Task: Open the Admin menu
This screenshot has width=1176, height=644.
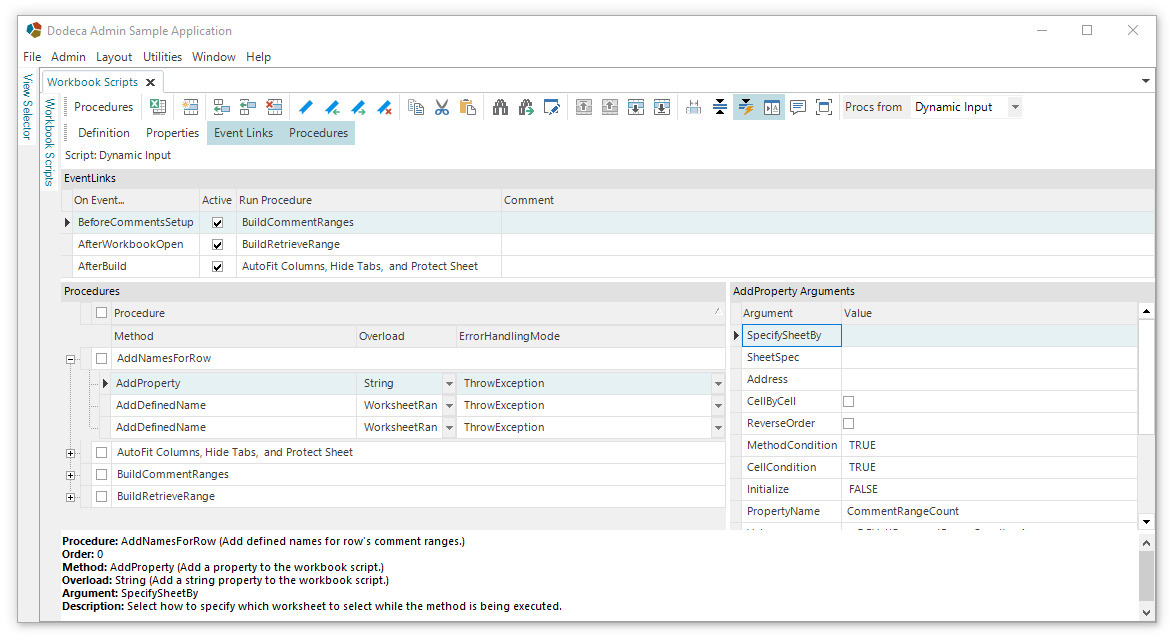Action: [x=68, y=57]
